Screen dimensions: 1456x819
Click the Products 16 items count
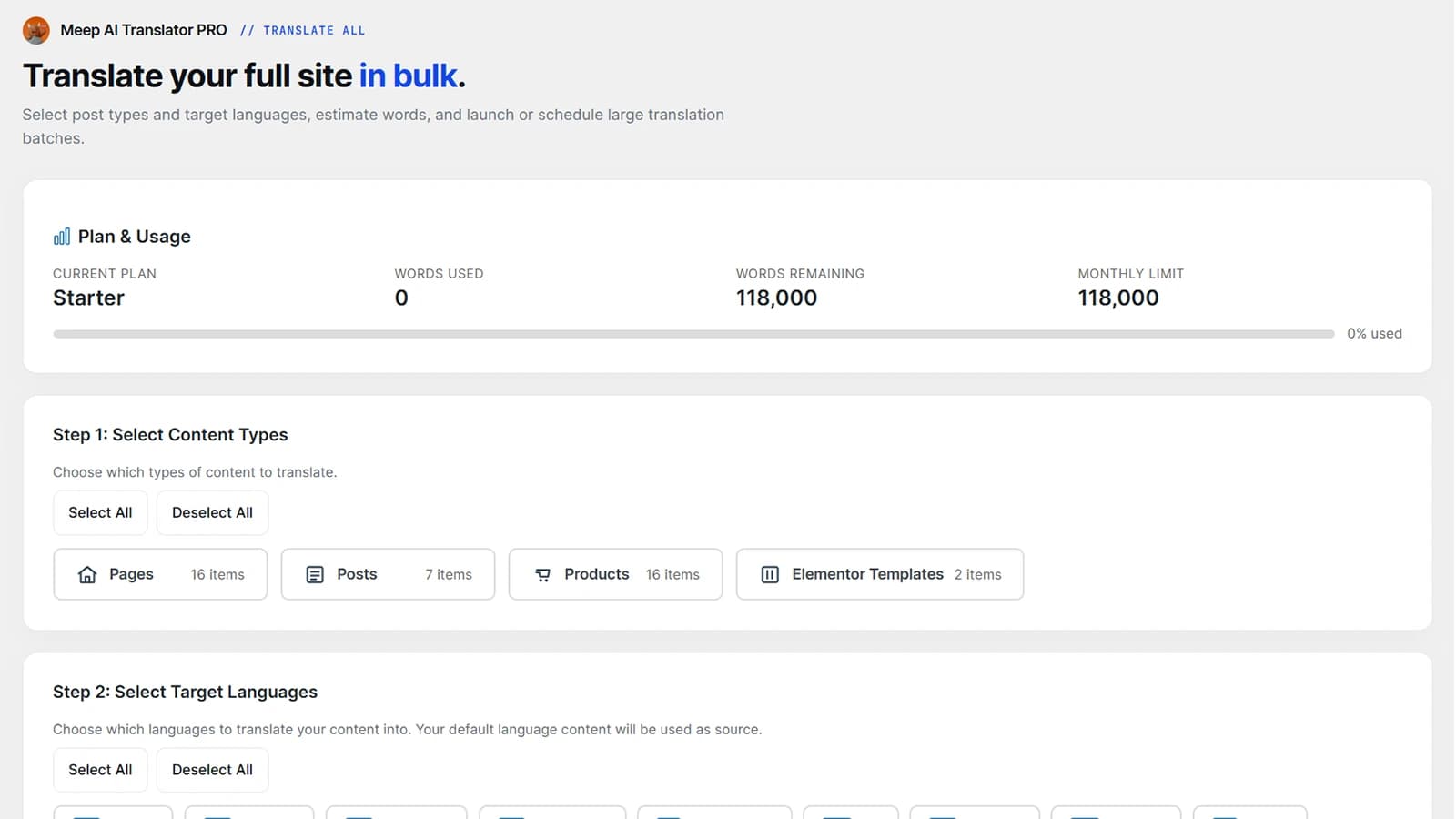pos(672,574)
